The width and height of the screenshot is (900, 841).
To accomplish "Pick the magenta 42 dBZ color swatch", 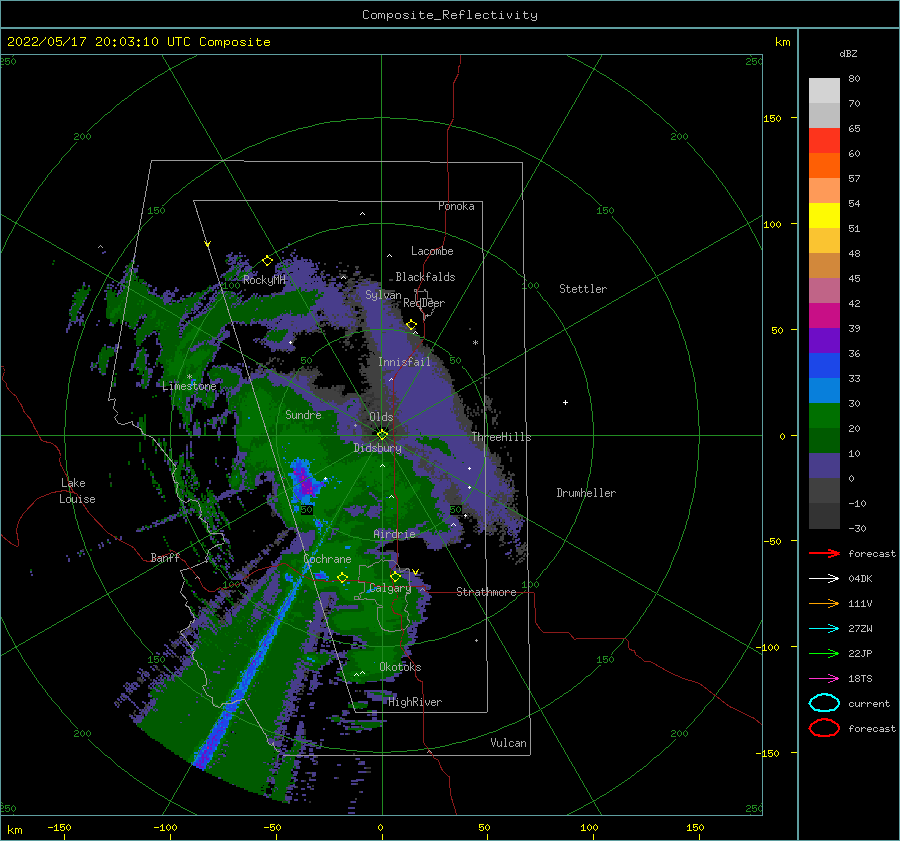I will coord(824,315).
